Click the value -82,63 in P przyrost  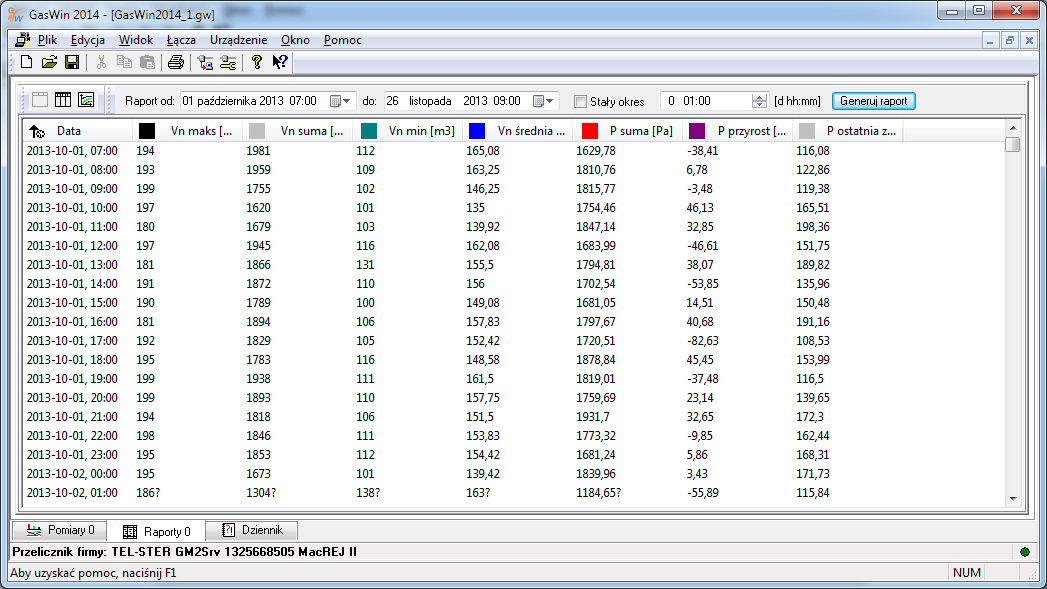pos(702,341)
